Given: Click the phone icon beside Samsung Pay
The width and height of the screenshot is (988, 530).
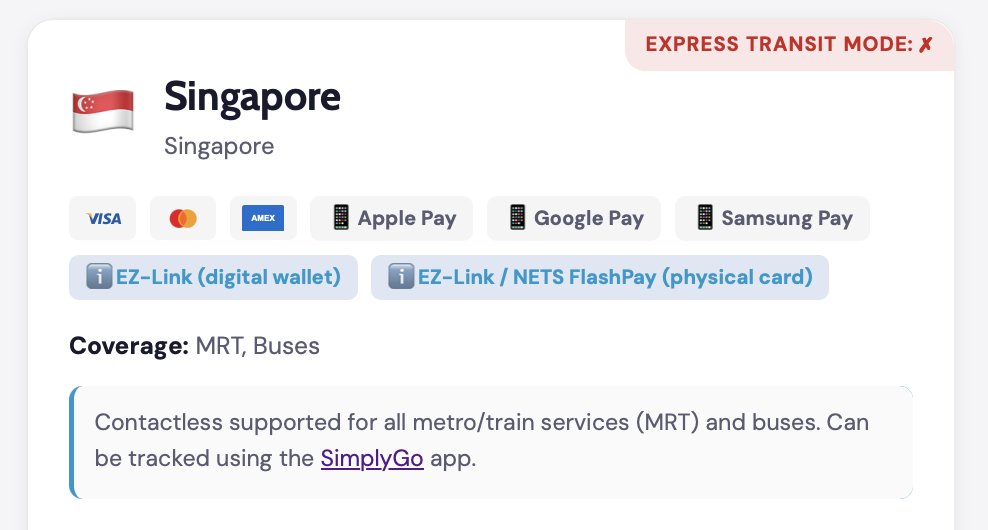Looking at the screenshot, I should pos(705,218).
